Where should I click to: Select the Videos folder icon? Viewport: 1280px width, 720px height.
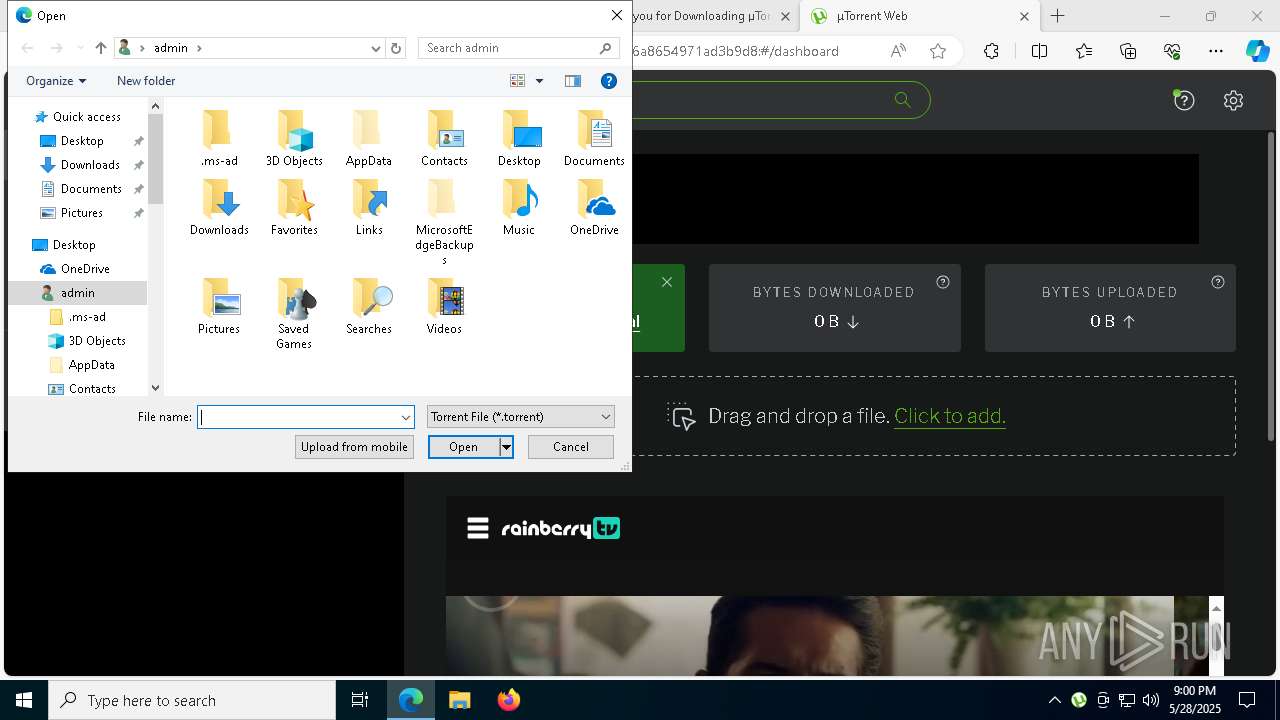(x=444, y=298)
